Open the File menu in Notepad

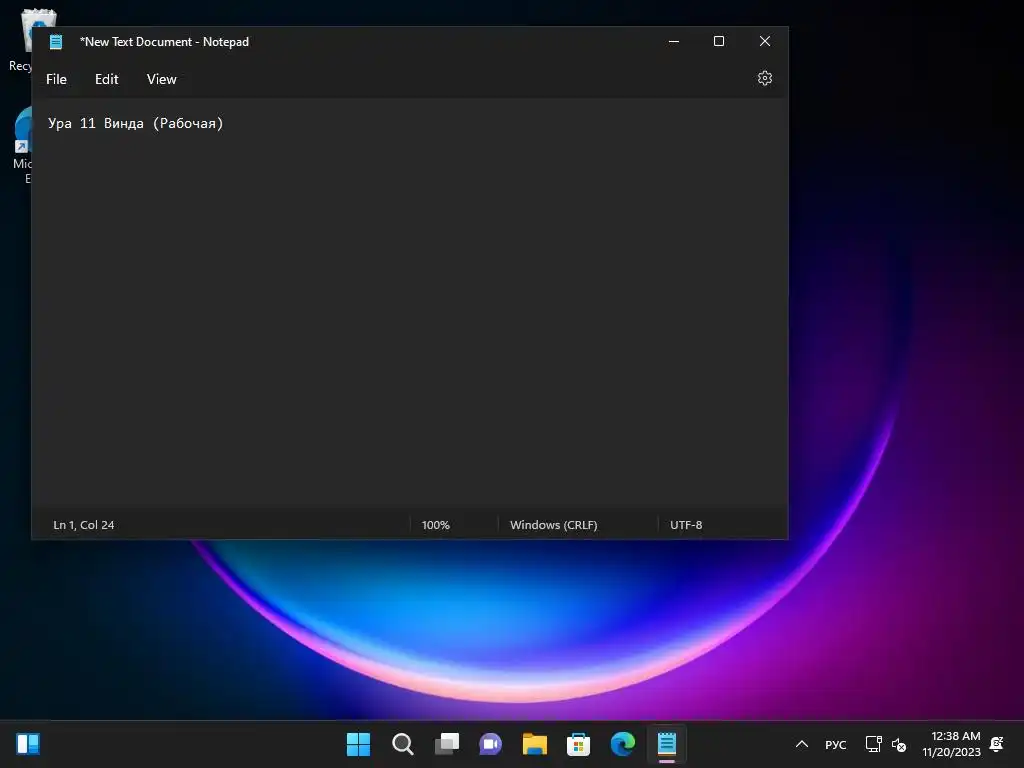point(56,79)
